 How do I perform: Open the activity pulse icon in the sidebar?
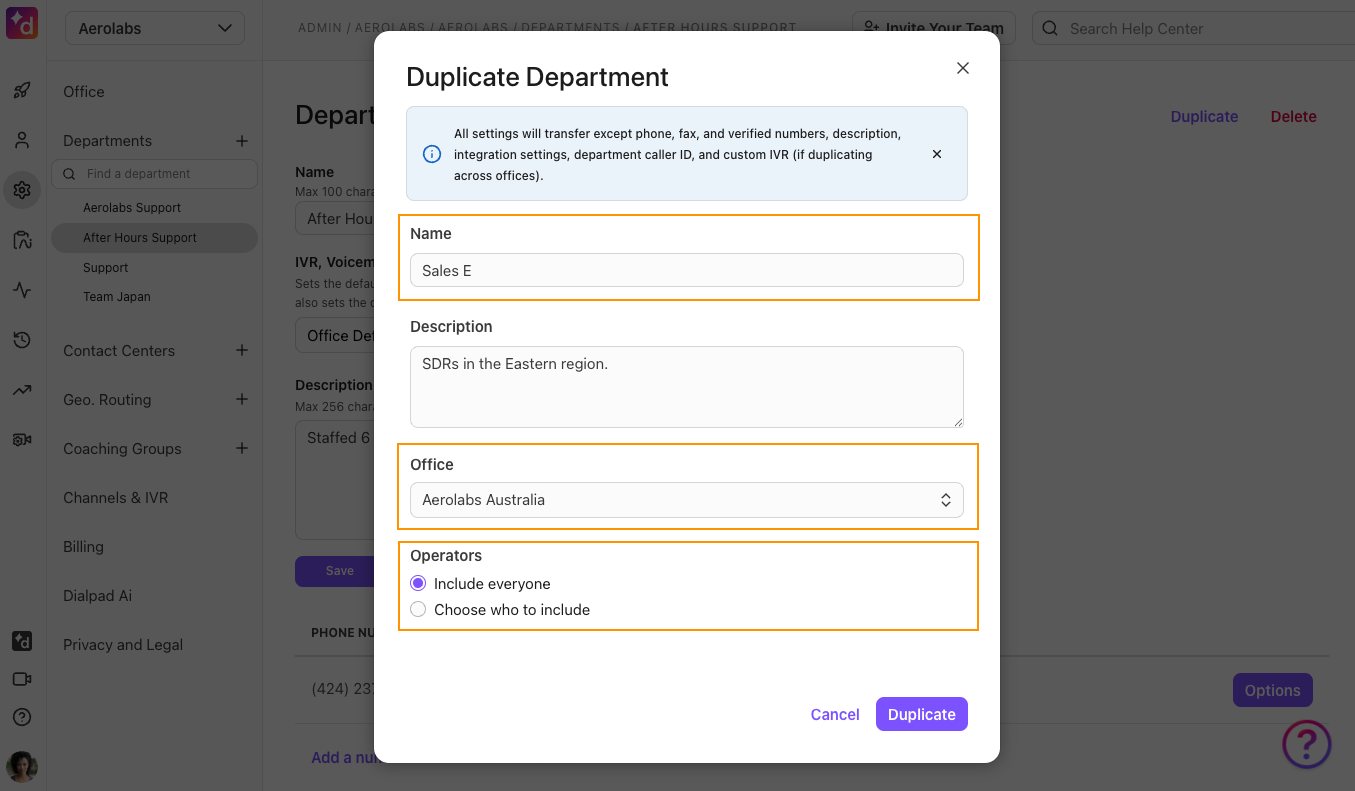tap(22, 291)
